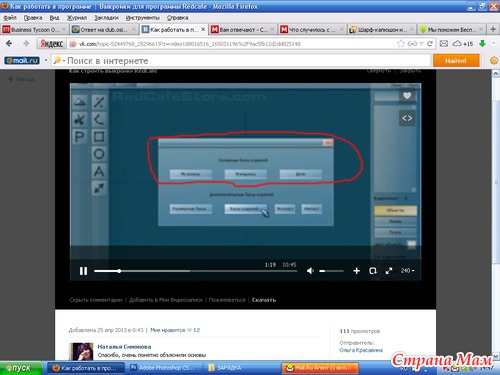
Task: Open the green download arrow icon
Action: point(482,44)
